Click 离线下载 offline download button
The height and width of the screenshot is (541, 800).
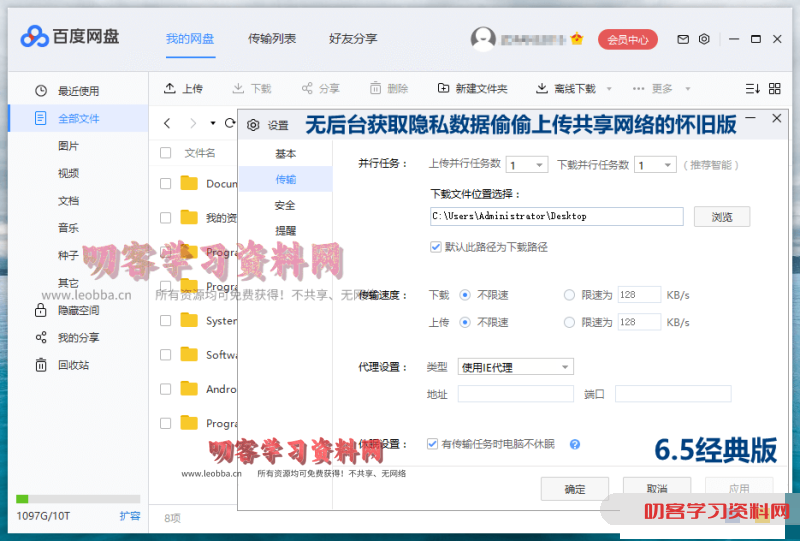click(566, 89)
